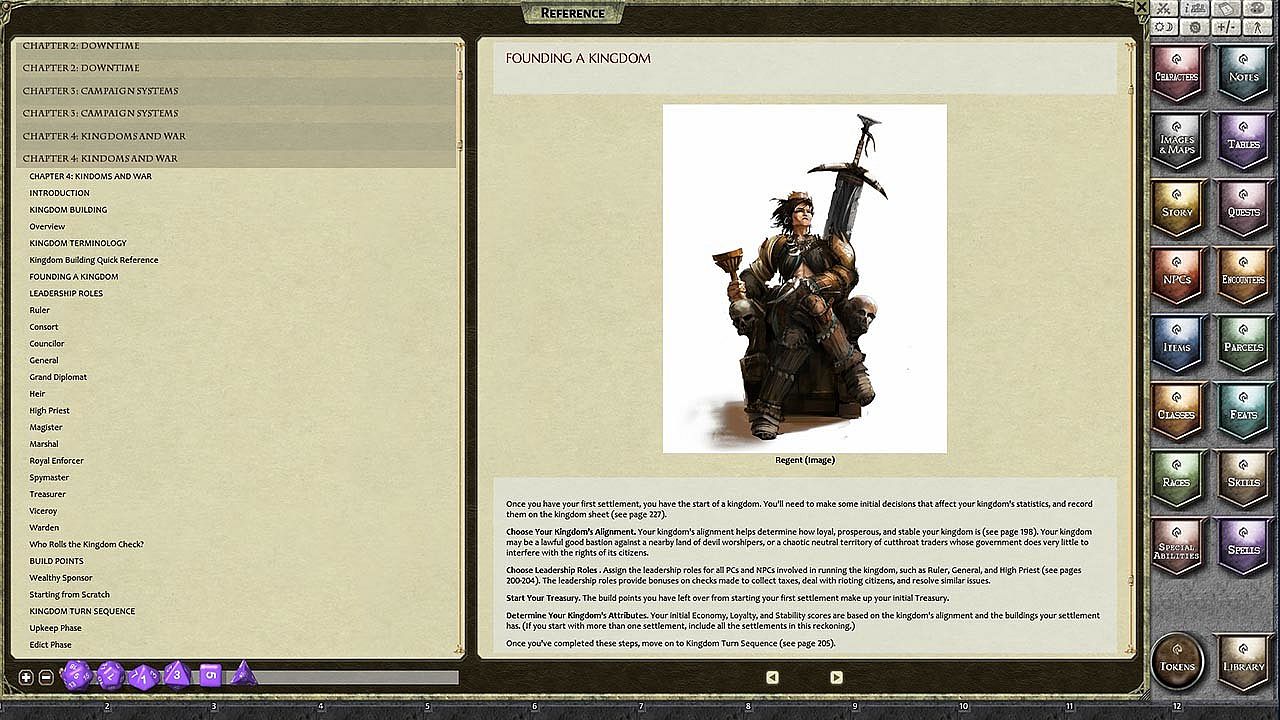Open the round Tokens button
This screenshot has width=1280, height=720.
pos(1177,661)
